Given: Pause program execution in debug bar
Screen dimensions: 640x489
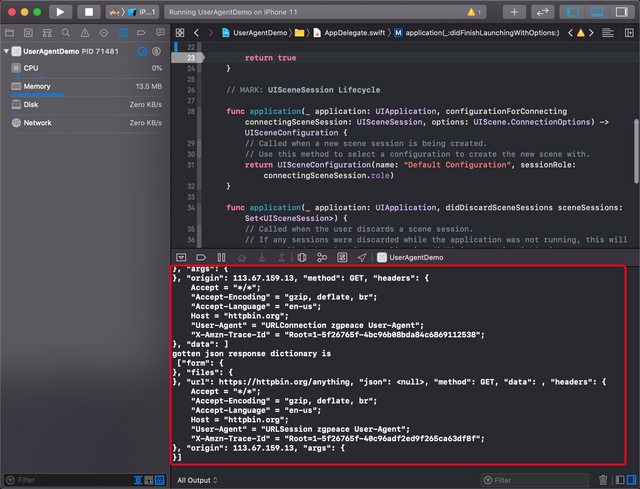Looking at the screenshot, I should [221, 257].
